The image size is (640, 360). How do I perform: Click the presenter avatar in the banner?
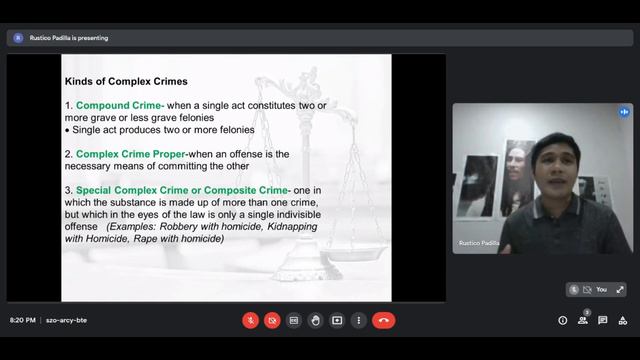[x=18, y=38]
